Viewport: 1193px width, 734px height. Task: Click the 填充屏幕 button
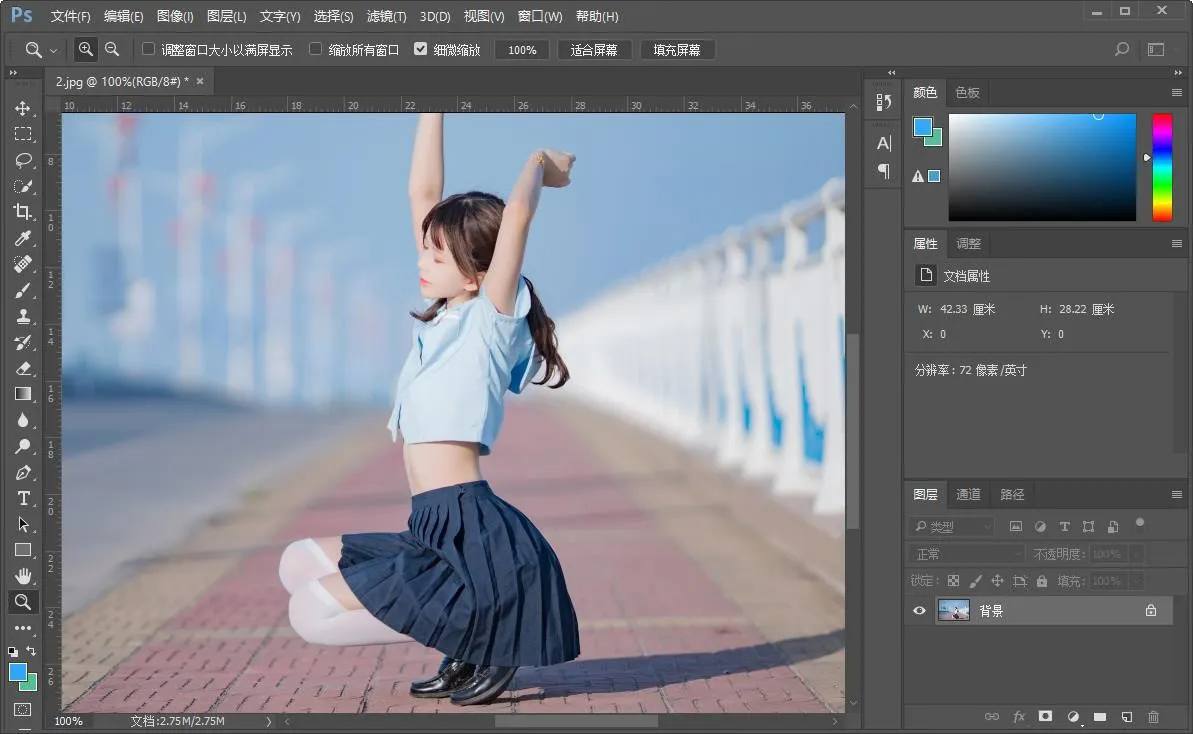(x=677, y=50)
